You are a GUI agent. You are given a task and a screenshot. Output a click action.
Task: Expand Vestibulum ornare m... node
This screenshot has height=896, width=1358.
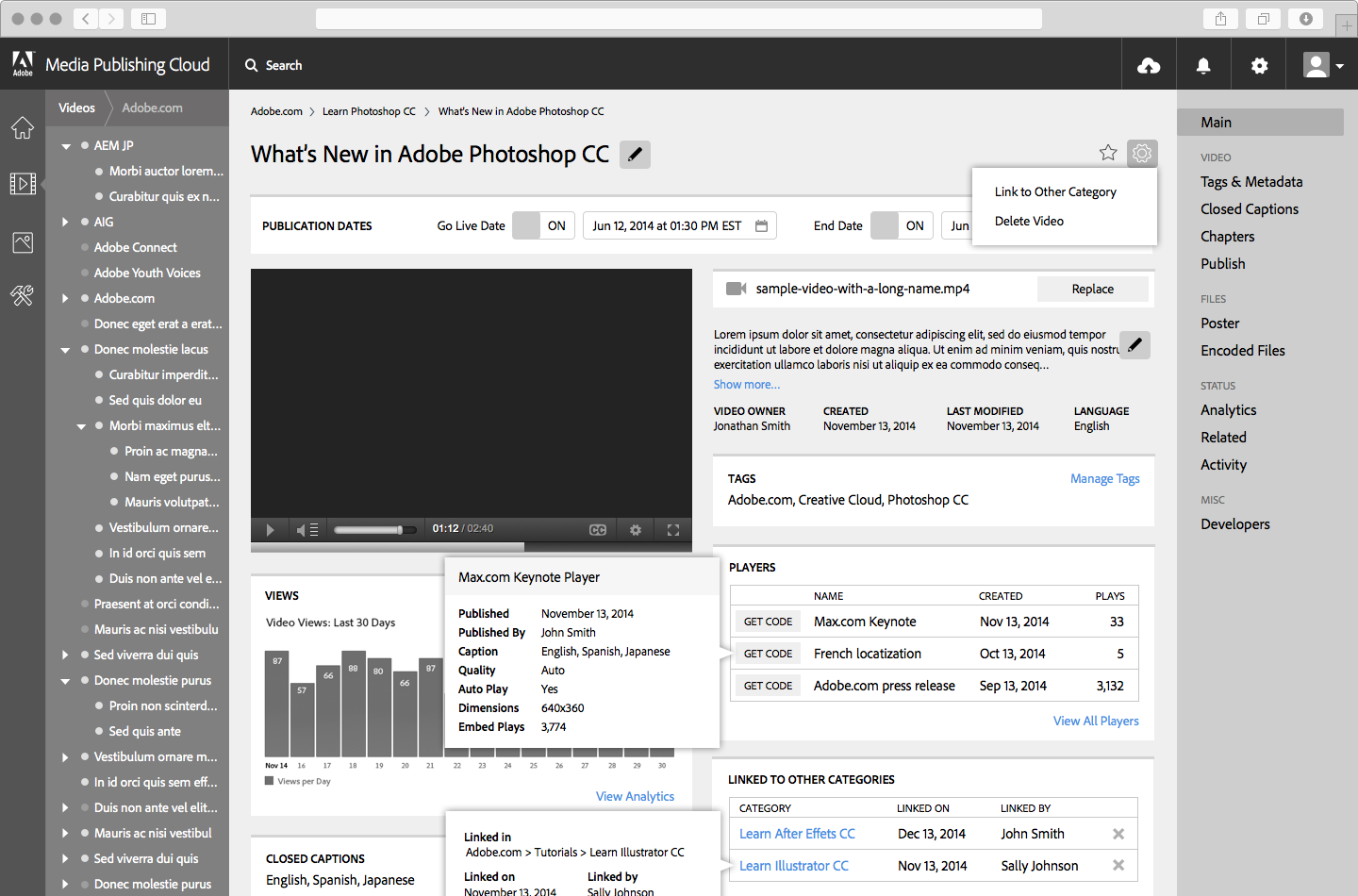(x=65, y=756)
